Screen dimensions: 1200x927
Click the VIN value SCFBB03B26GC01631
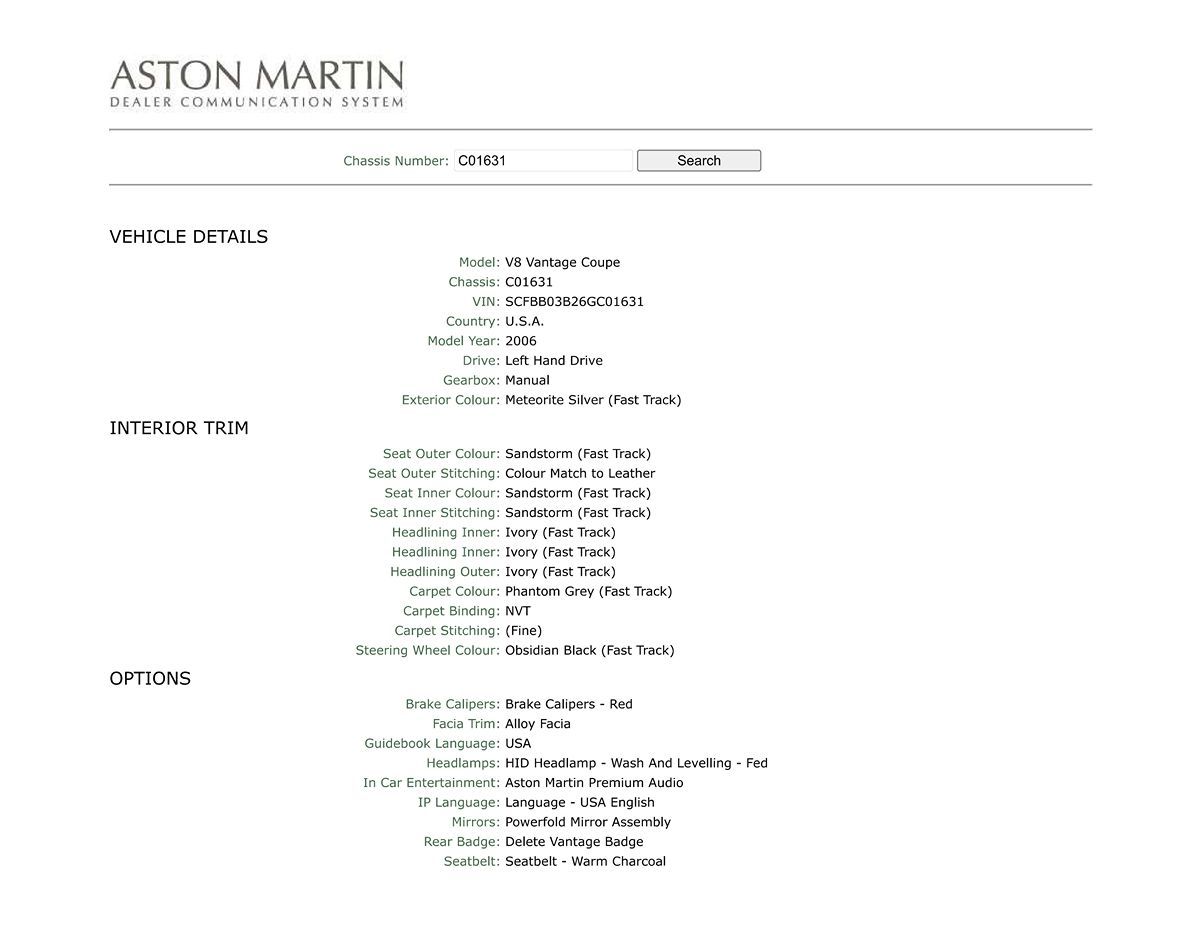pos(574,301)
